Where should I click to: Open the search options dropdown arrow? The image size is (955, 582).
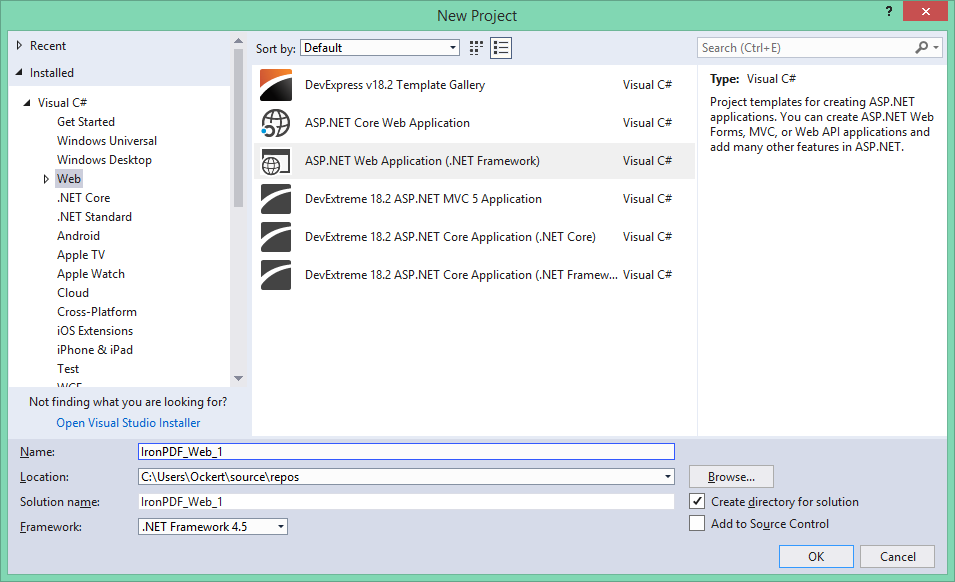click(x=936, y=47)
